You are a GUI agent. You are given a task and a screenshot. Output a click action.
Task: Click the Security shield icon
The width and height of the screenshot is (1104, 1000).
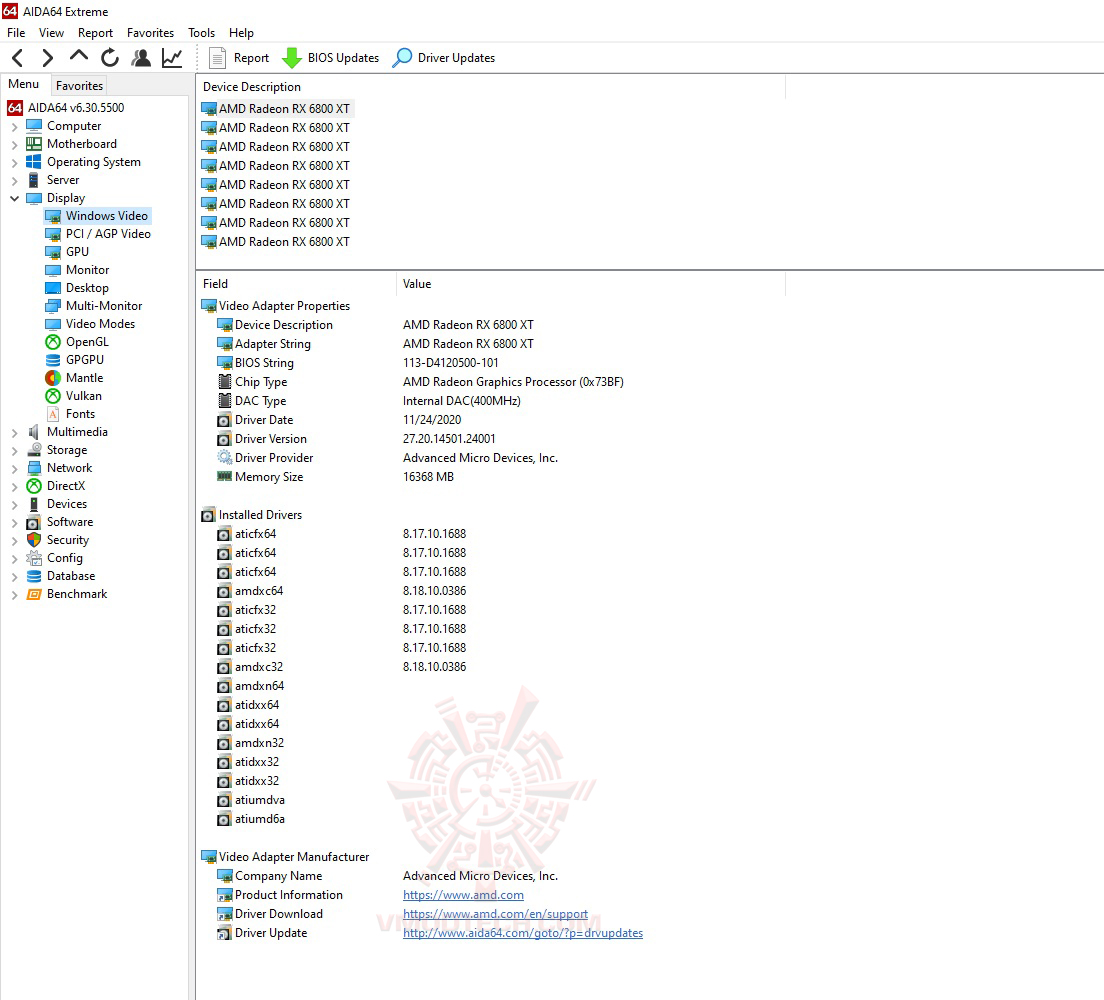coord(34,540)
